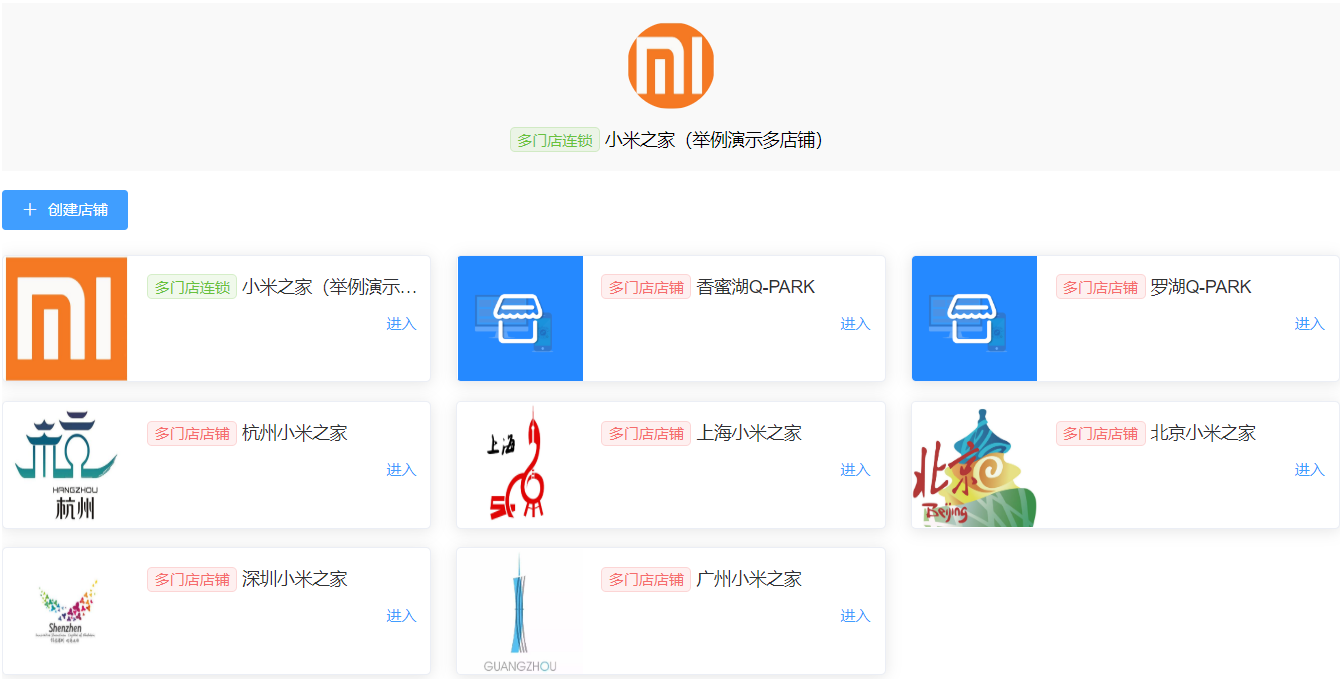Click the 多门店店铺 tag beside 罗湖Q-PARK

pos(1101,287)
